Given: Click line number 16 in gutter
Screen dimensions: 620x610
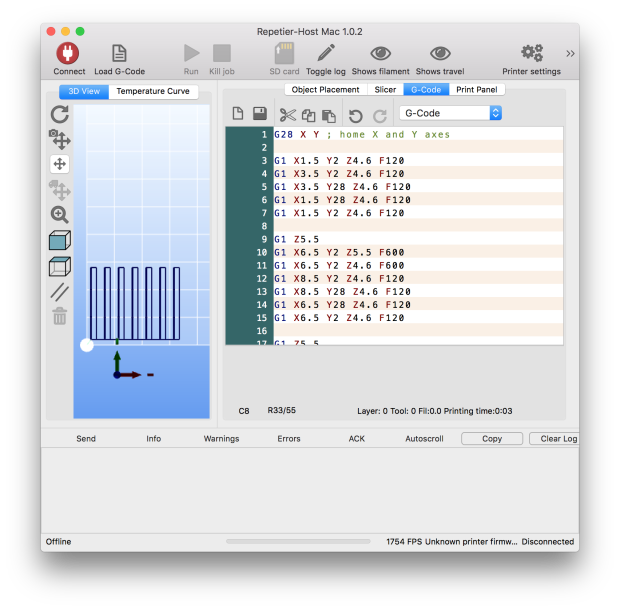Looking at the screenshot, I should pos(262,331).
